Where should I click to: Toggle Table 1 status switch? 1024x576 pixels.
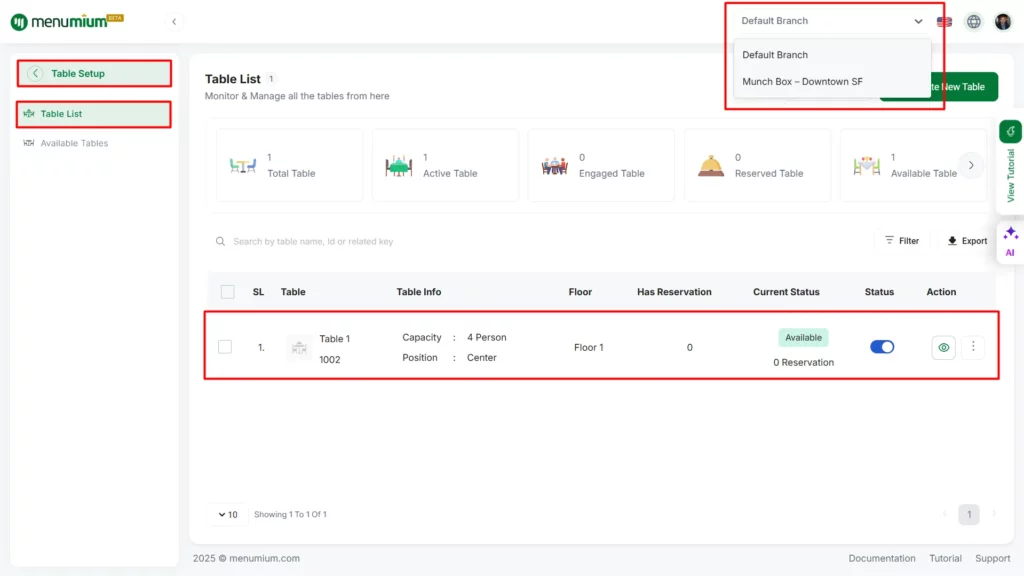coord(882,347)
